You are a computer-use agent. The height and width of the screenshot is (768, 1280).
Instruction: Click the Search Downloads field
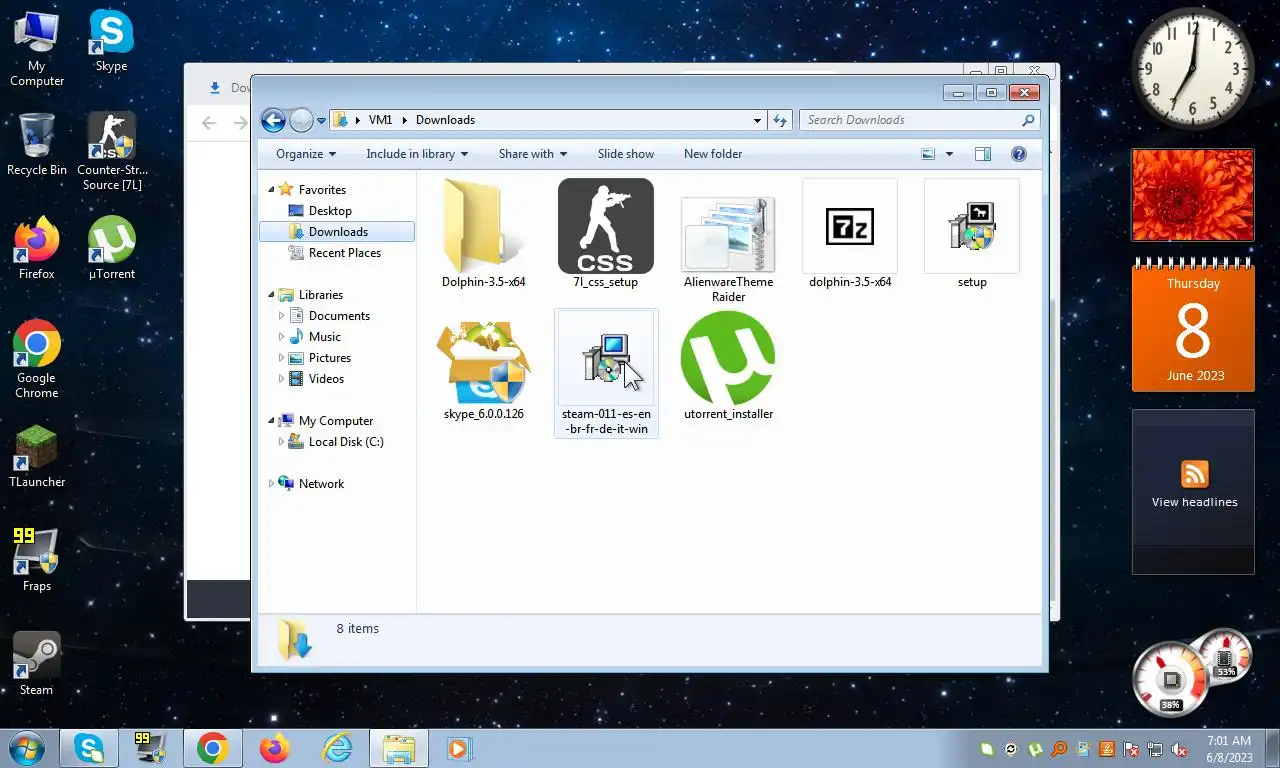coord(920,120)
